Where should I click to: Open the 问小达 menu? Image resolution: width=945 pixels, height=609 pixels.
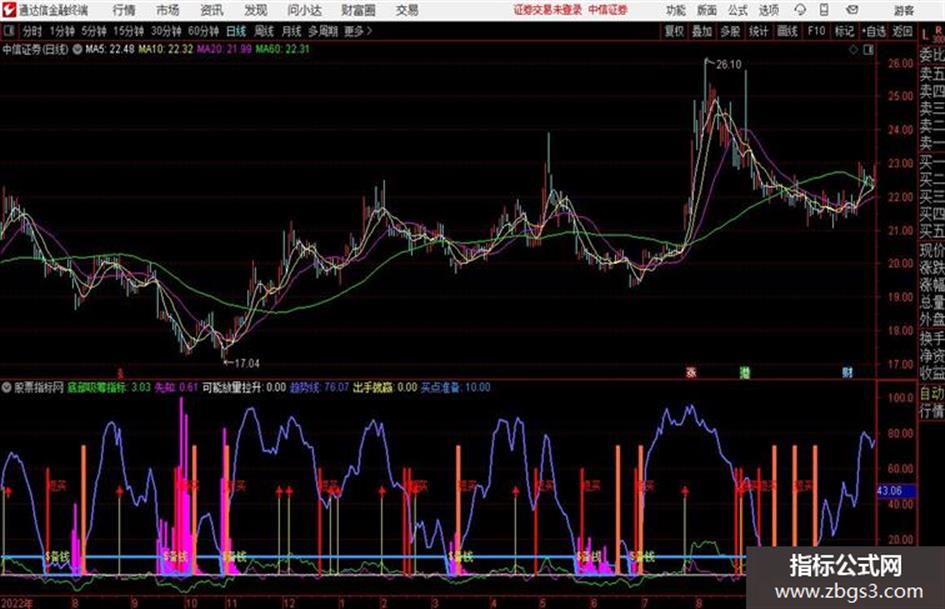pos(304,10)
